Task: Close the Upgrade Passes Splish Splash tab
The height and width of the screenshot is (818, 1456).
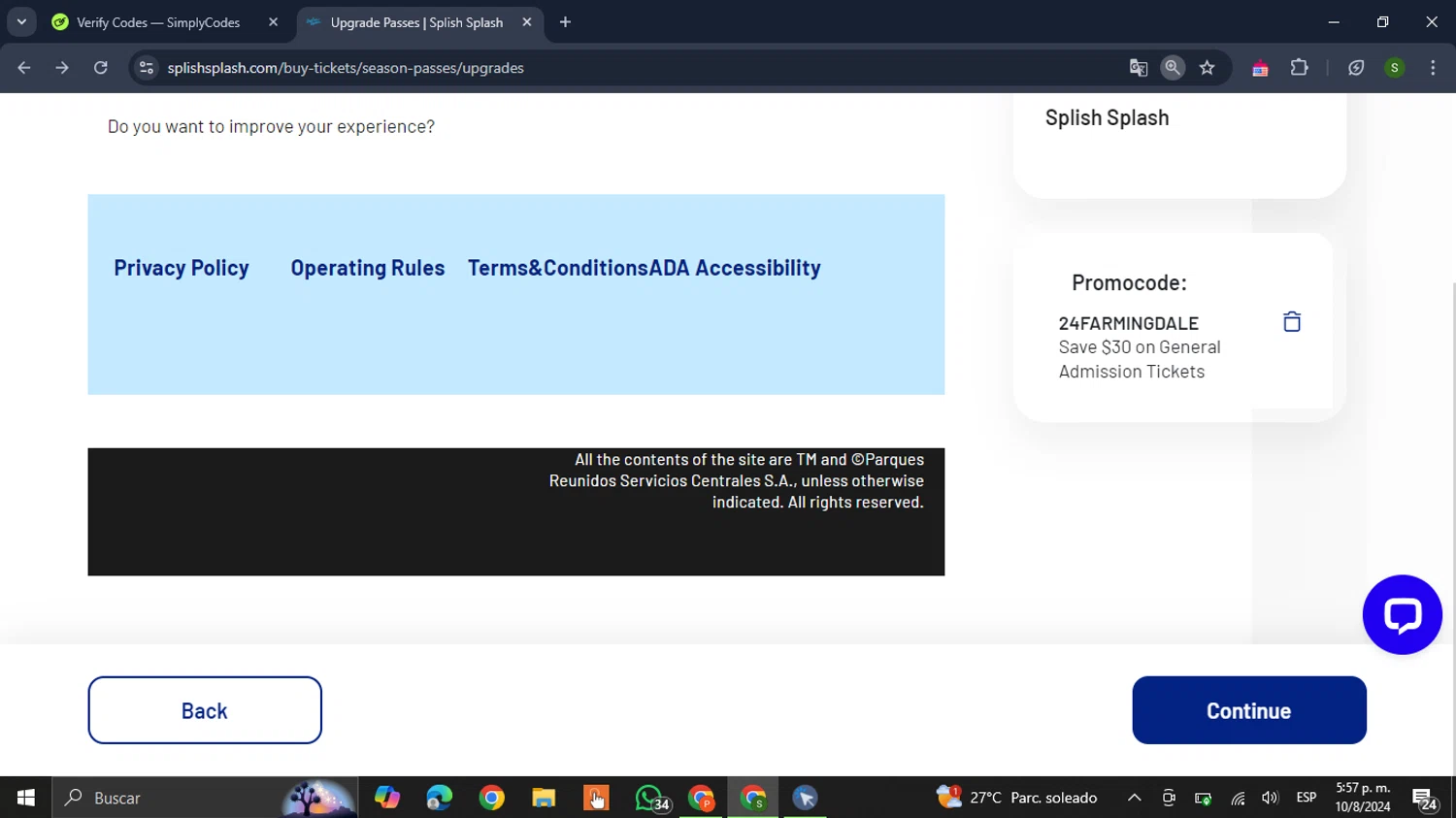Action: tap(526, 22)
